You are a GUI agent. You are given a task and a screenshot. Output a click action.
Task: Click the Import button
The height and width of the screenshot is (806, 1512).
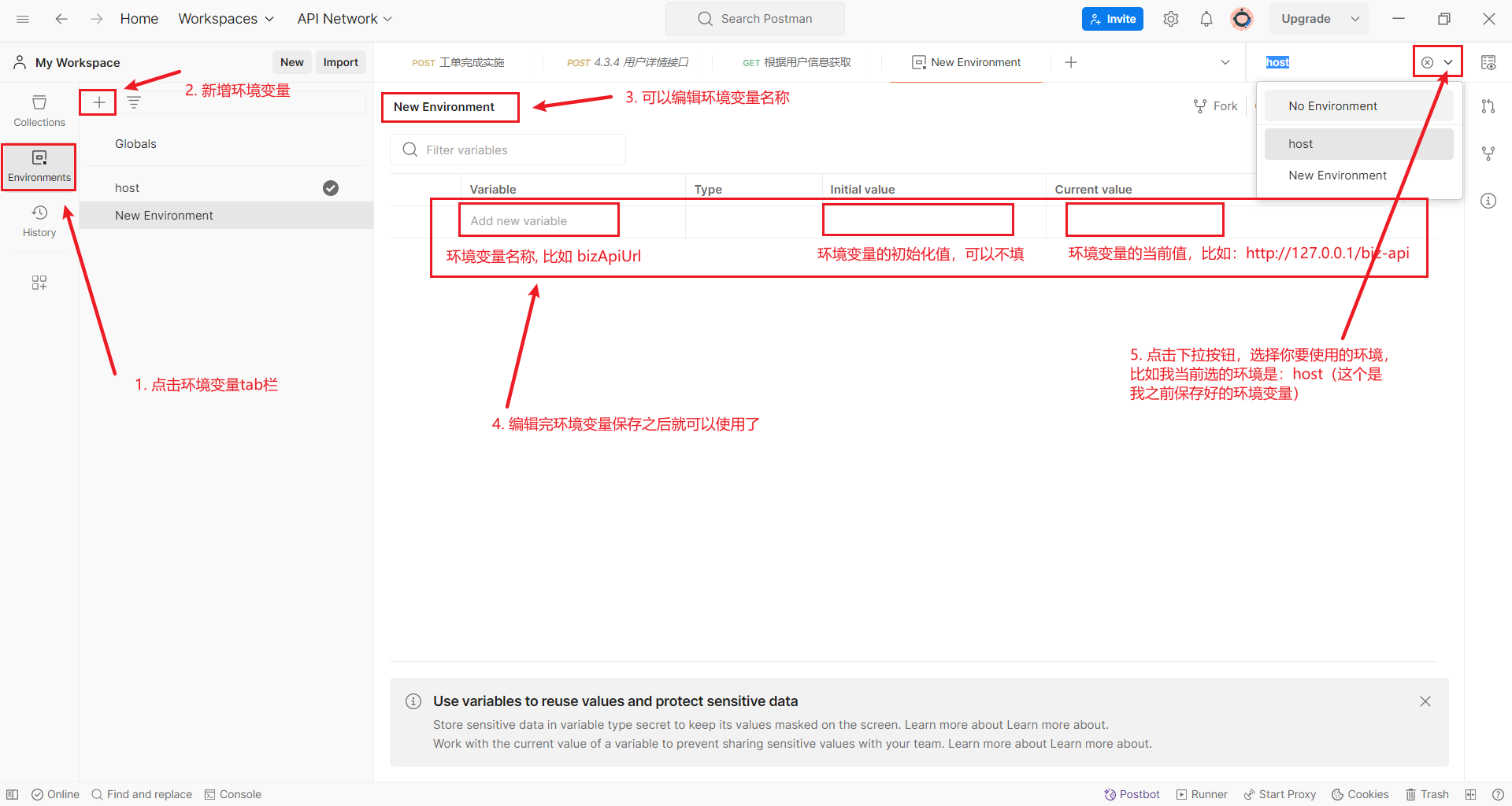(341, 62)
